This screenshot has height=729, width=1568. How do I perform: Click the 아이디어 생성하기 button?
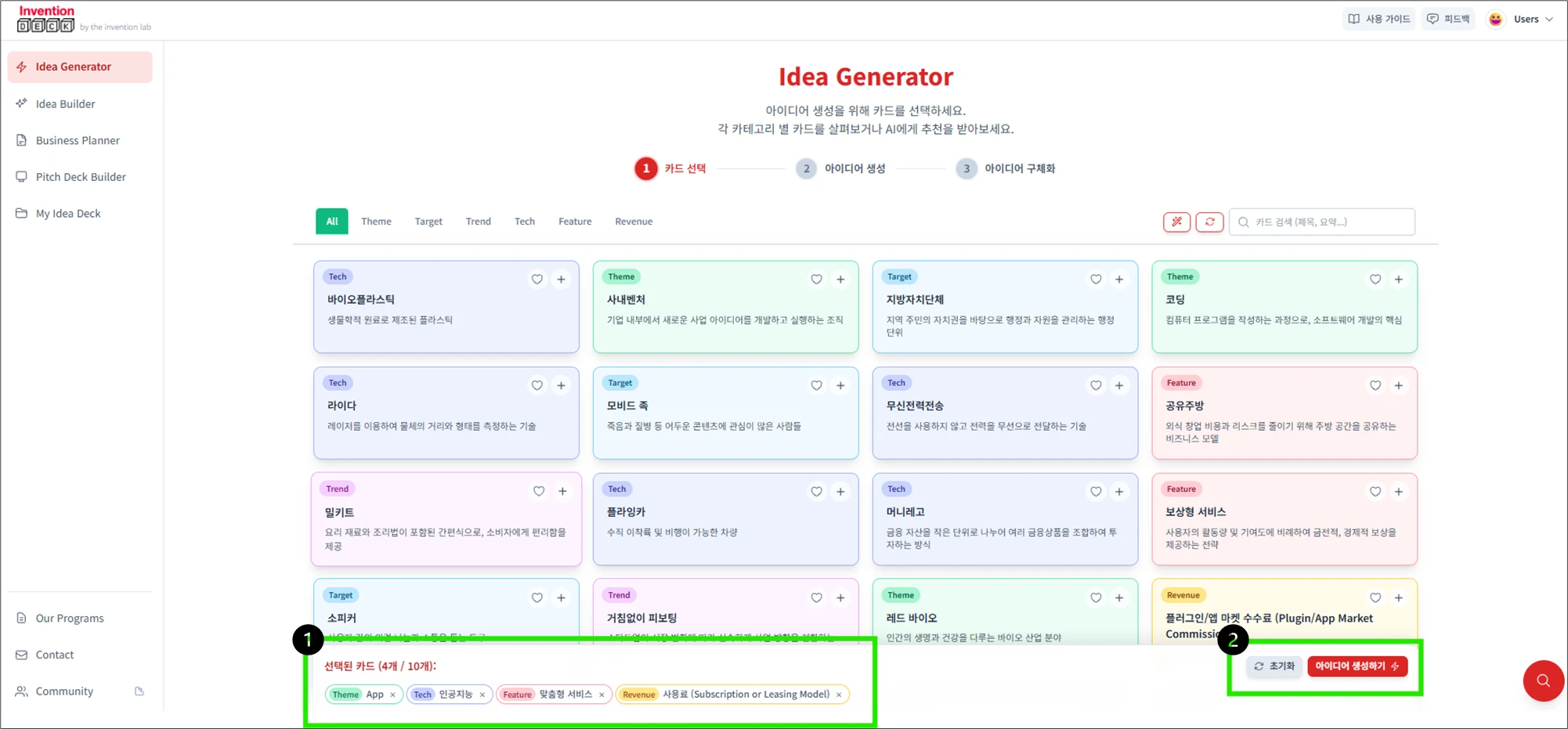point(1357,666)
